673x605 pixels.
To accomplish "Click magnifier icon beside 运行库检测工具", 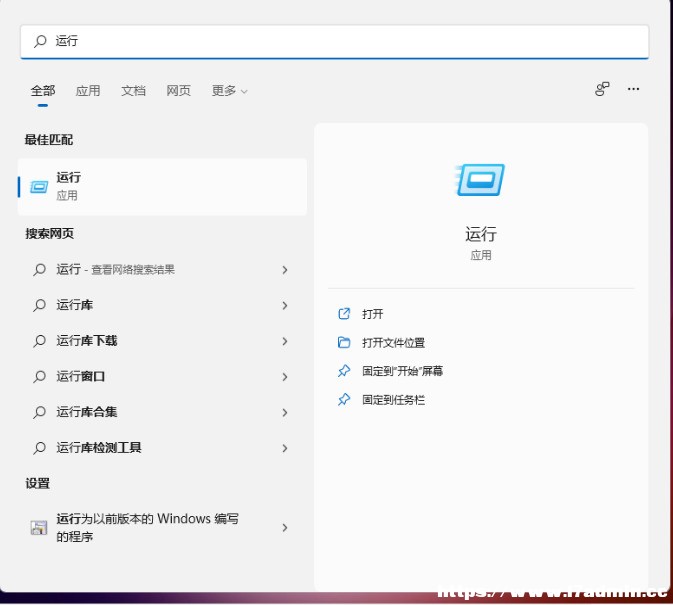I will coord(39,448).
